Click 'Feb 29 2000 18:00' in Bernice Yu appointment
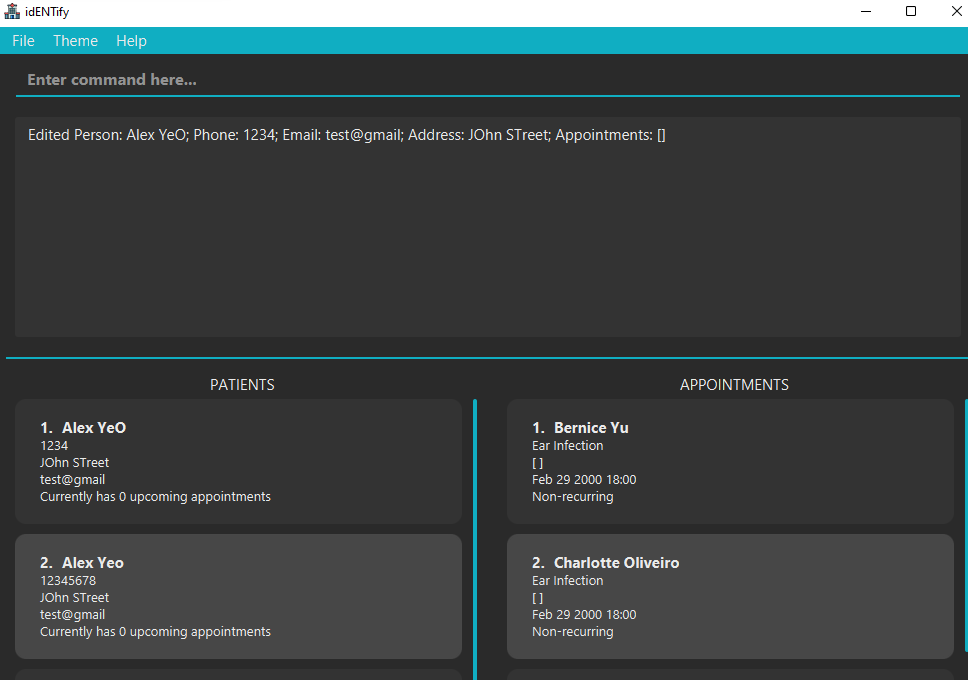The height and width of the screenshot is (680, 968). click(584, 480)
